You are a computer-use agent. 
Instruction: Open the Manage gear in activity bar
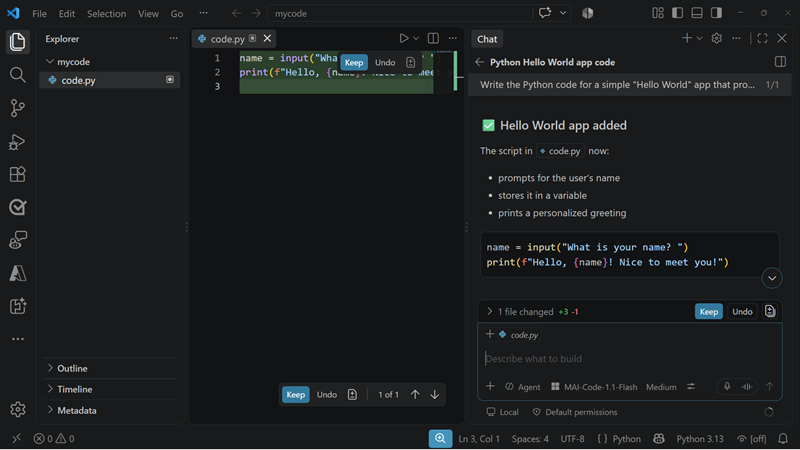click(17, 409)
